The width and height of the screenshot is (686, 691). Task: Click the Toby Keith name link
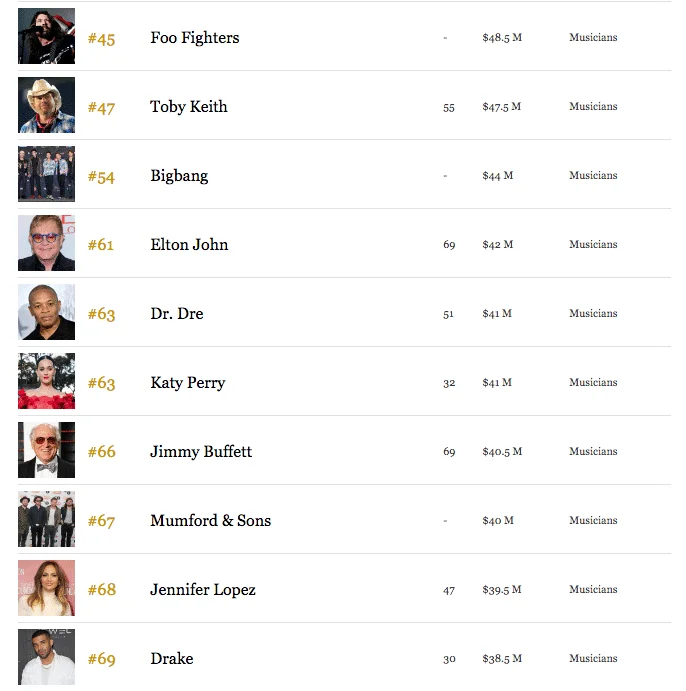(189, 107)
